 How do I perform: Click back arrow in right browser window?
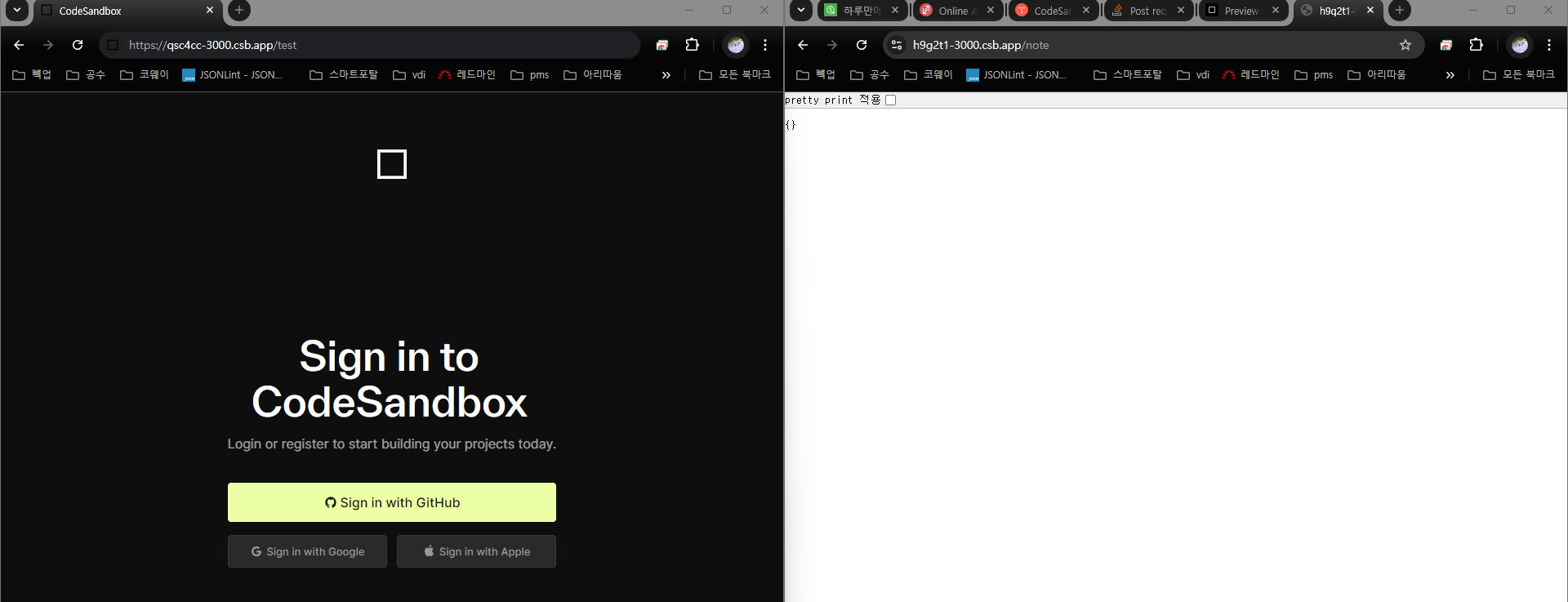[x=803, y=45]
